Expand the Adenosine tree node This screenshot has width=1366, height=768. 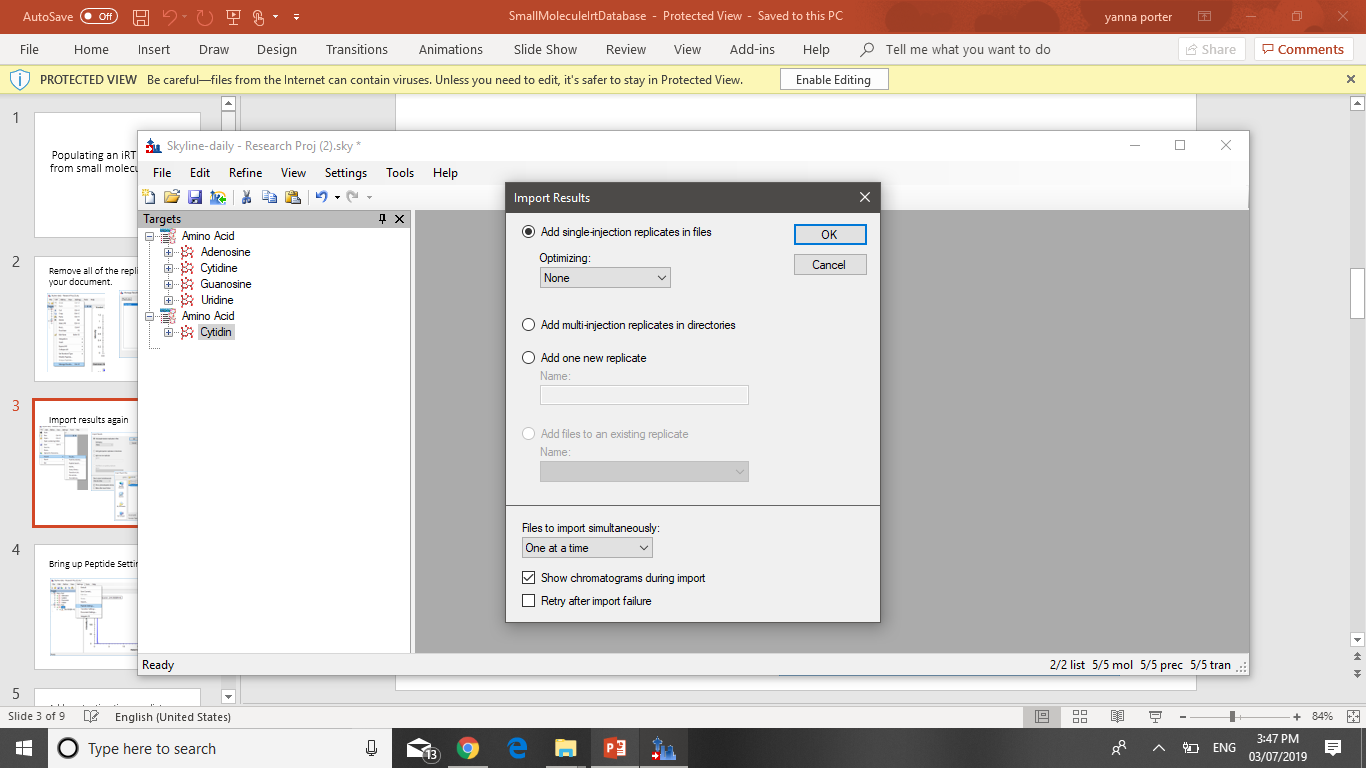click(169, 252)
